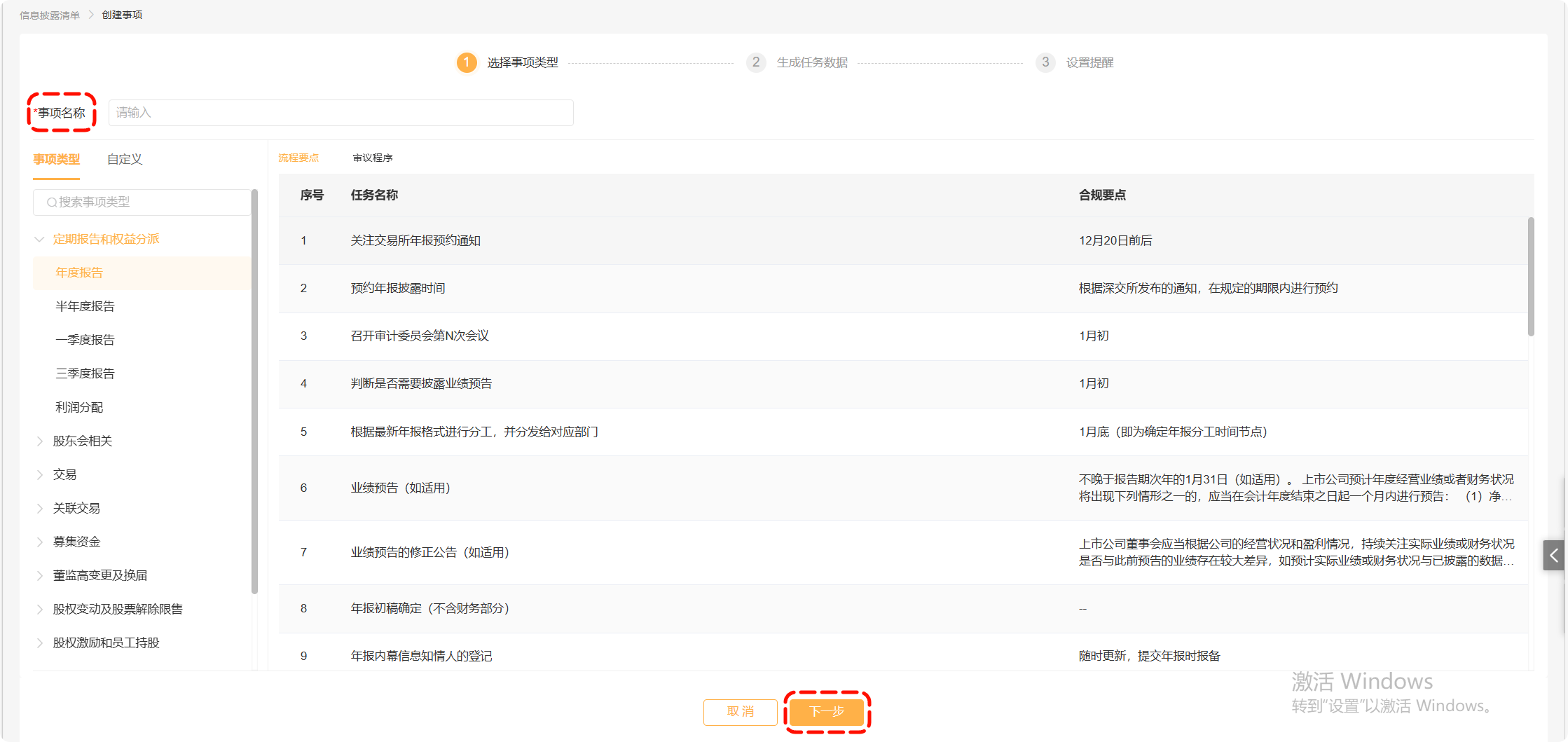1568x742 pixels.
Task: Click task 预约年报披露时间
Action: (398, 289)
